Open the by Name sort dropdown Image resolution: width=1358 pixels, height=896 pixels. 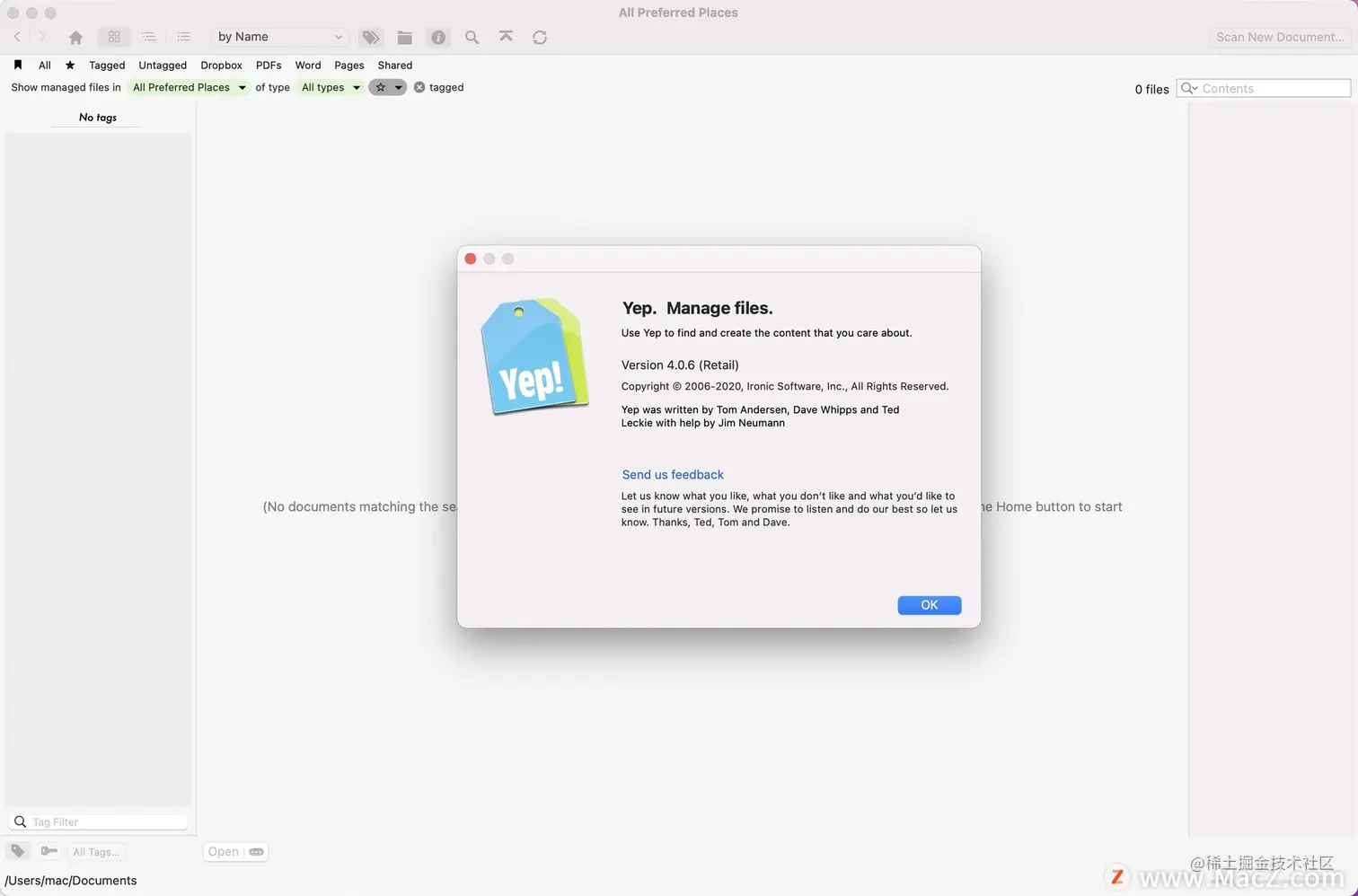(280, 37)
